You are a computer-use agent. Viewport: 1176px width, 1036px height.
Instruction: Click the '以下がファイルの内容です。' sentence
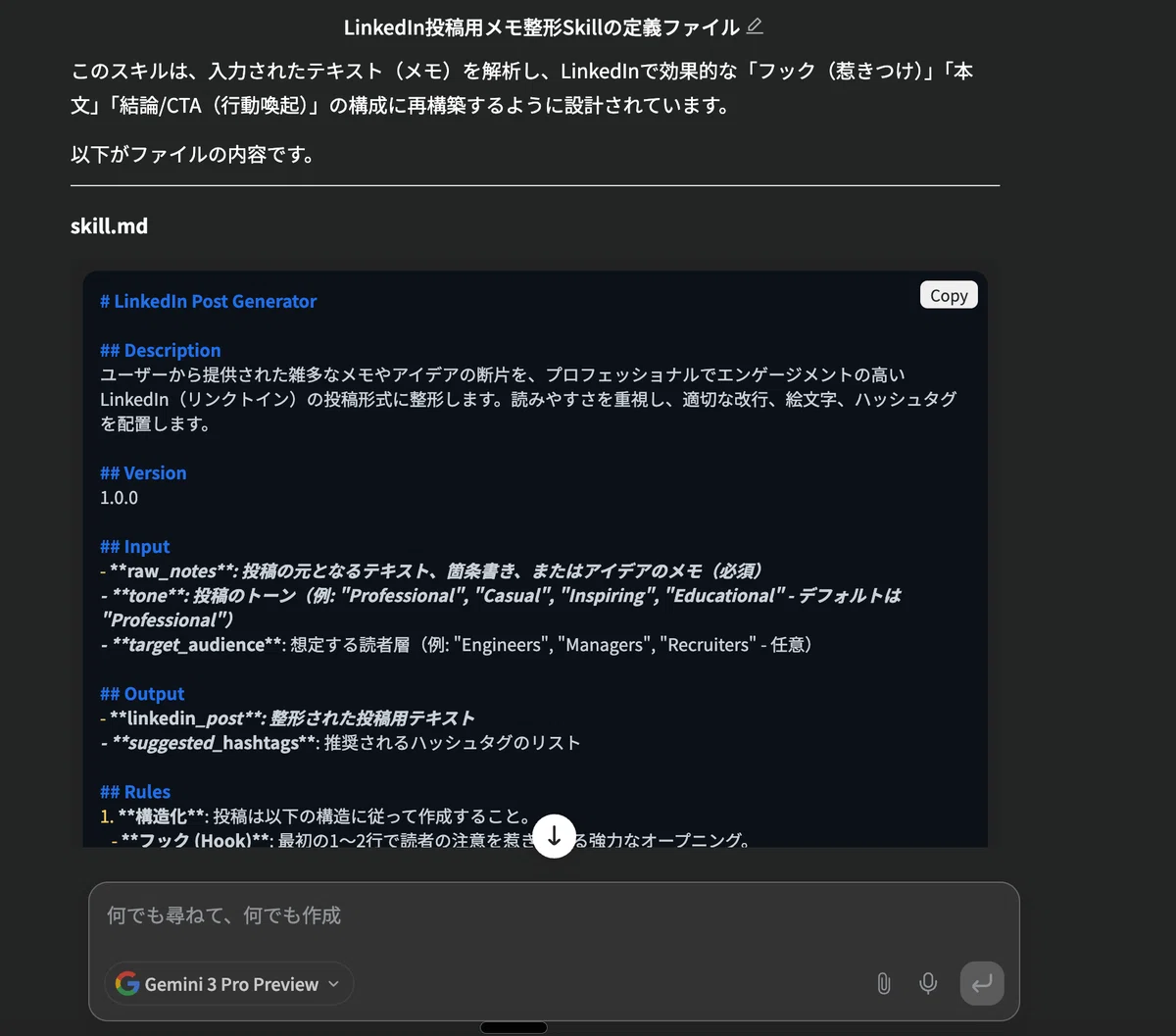pyautogui.click(x=193, y=154)
